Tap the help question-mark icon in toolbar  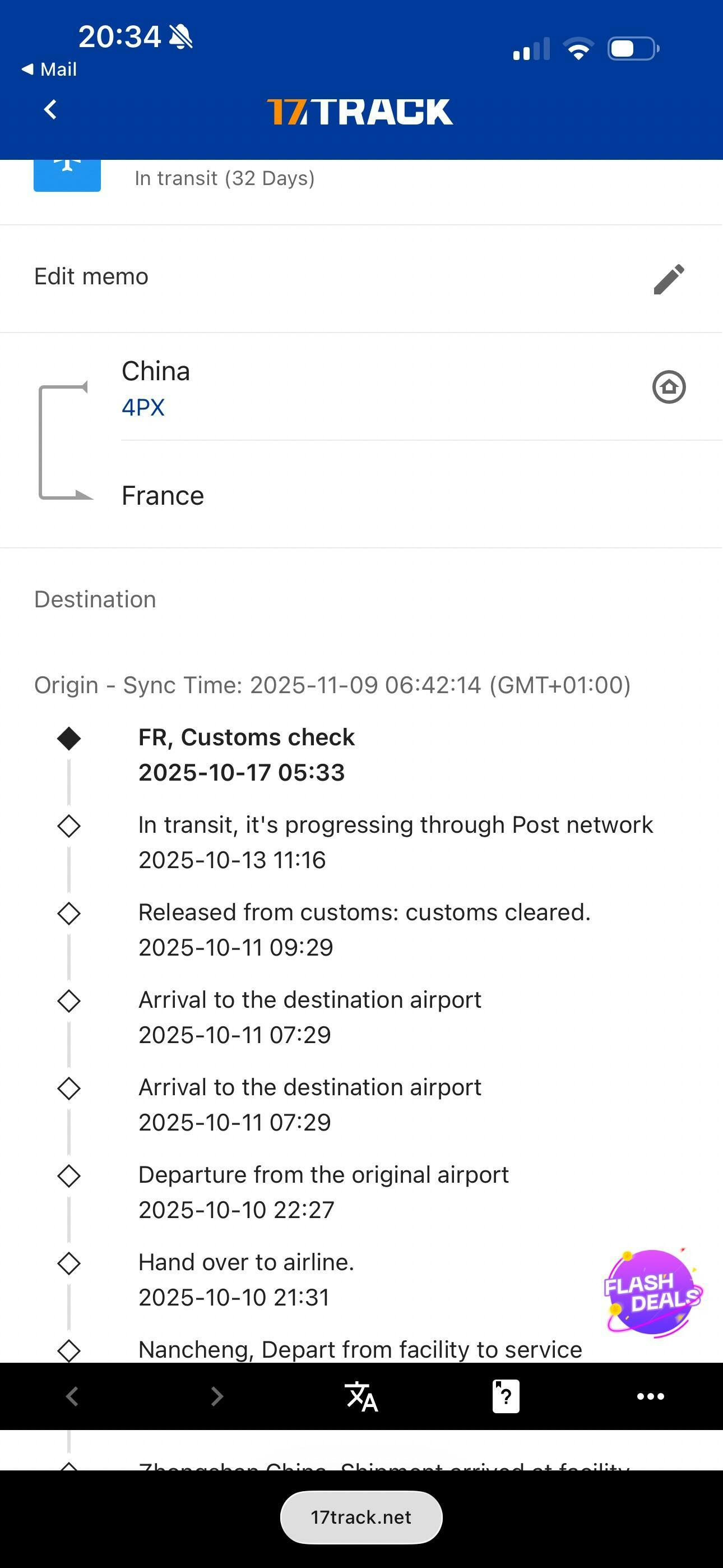pyautogui.click(x=505, y=1396)
